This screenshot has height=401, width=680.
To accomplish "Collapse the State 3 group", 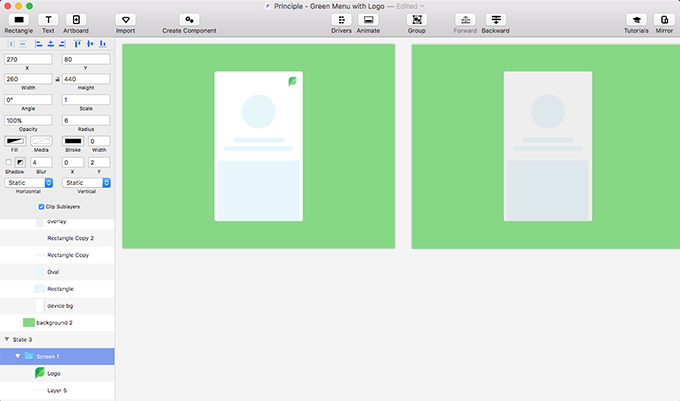I will click(x=7, y=340).
